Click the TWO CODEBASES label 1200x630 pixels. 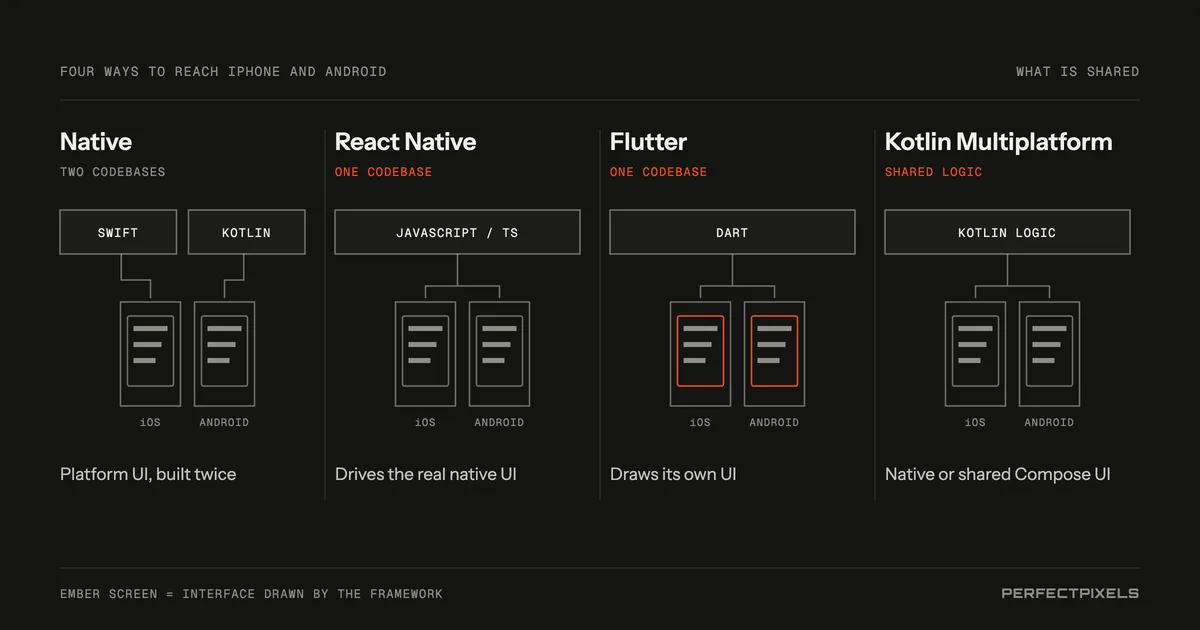click(x=113, y=172)
